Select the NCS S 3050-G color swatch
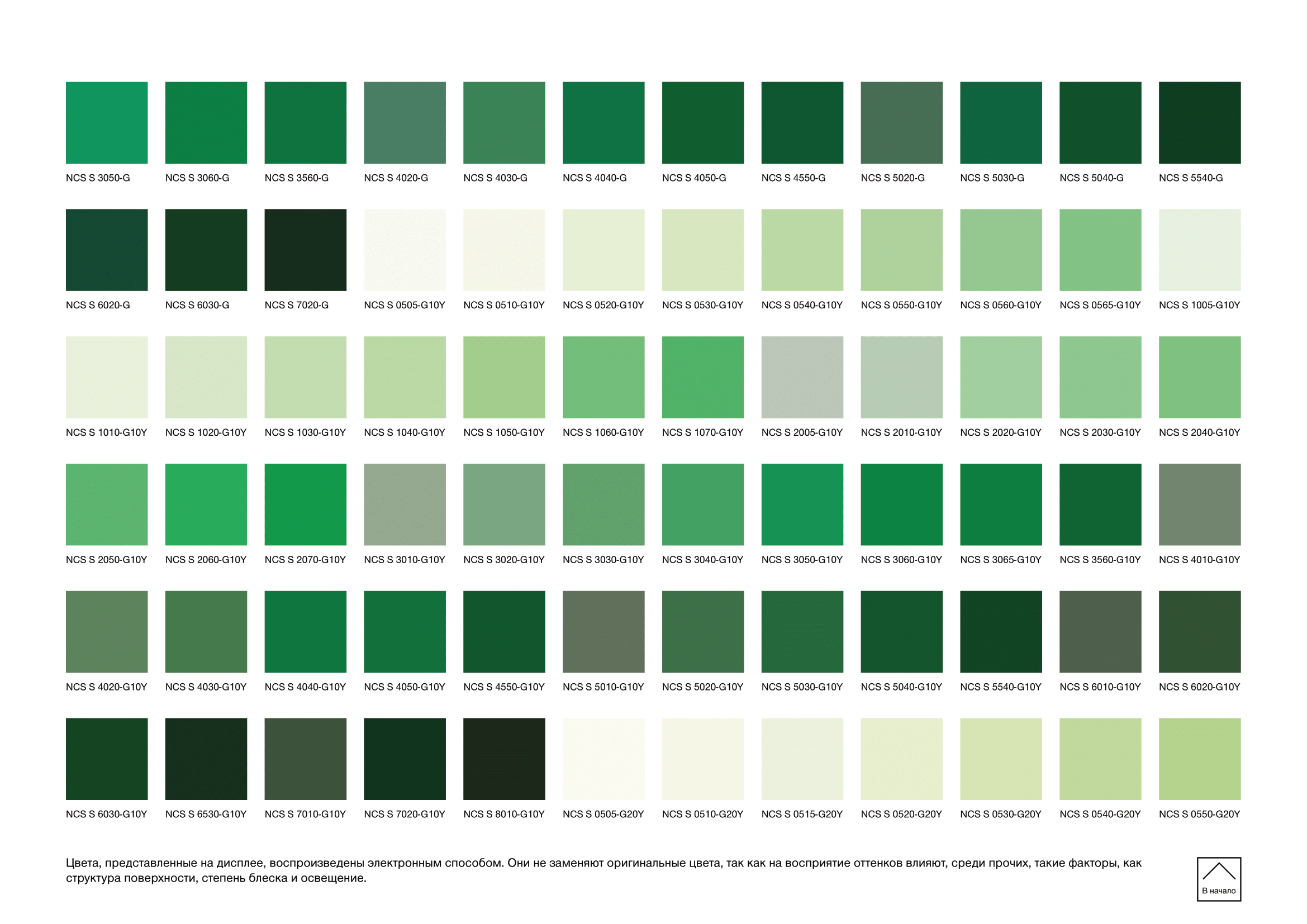 (x=107, y=123)
